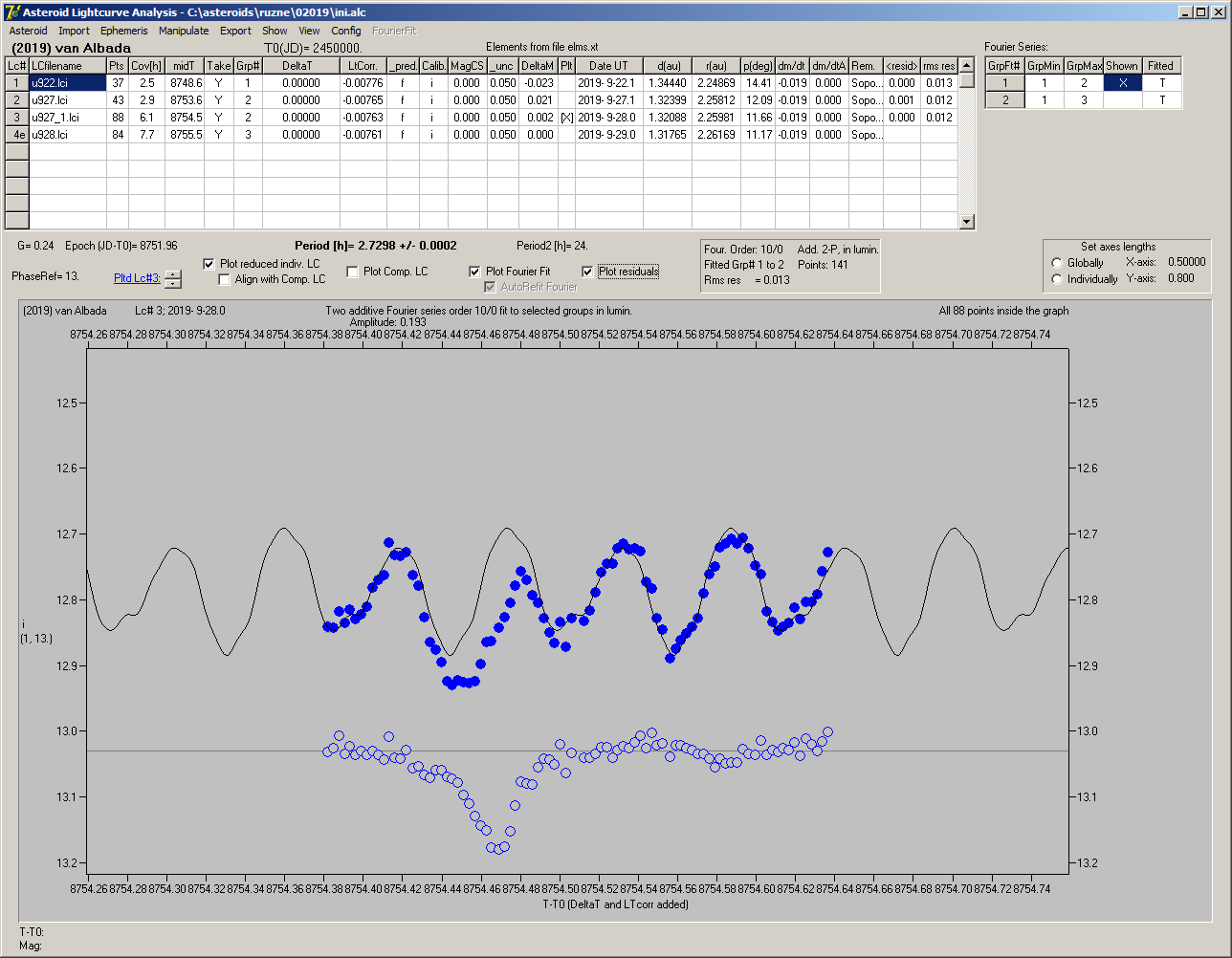1232x958 pixels.
Task: Click the rms res column header
Action: tap(938, 66)
